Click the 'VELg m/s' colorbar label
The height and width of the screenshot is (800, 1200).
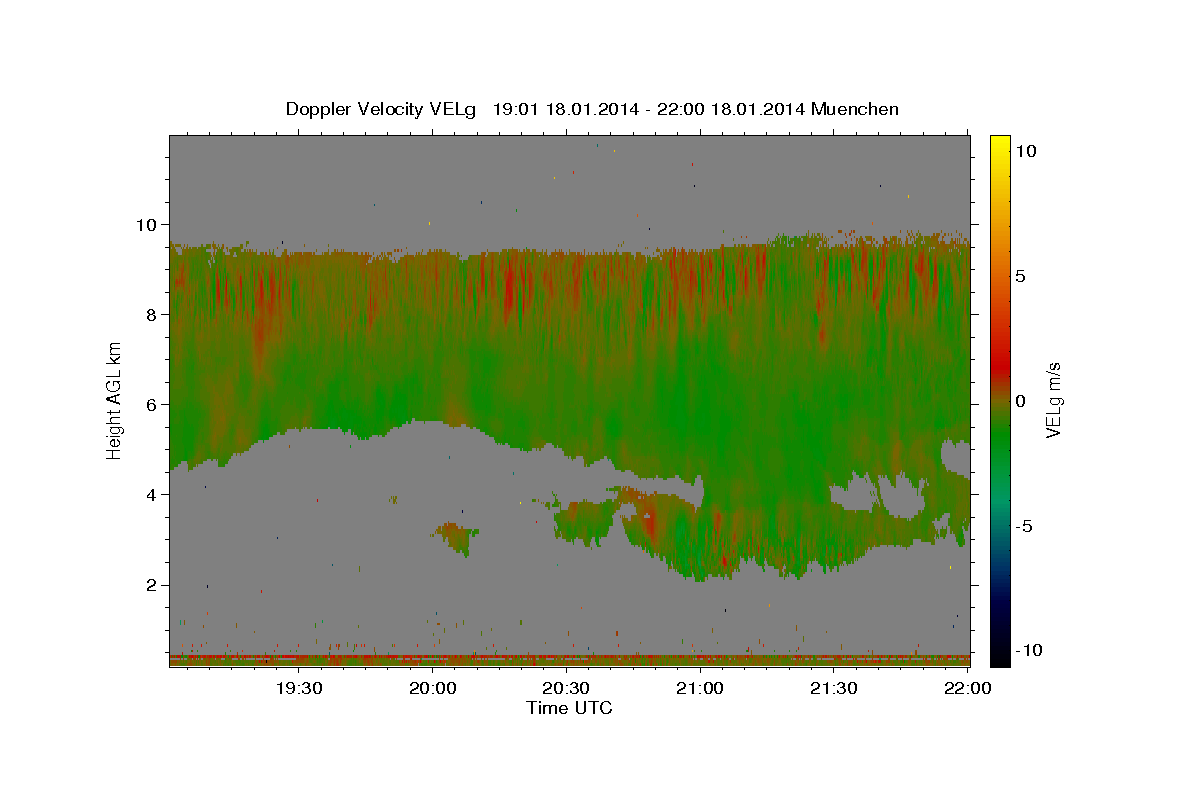[x=1053, y=401]
